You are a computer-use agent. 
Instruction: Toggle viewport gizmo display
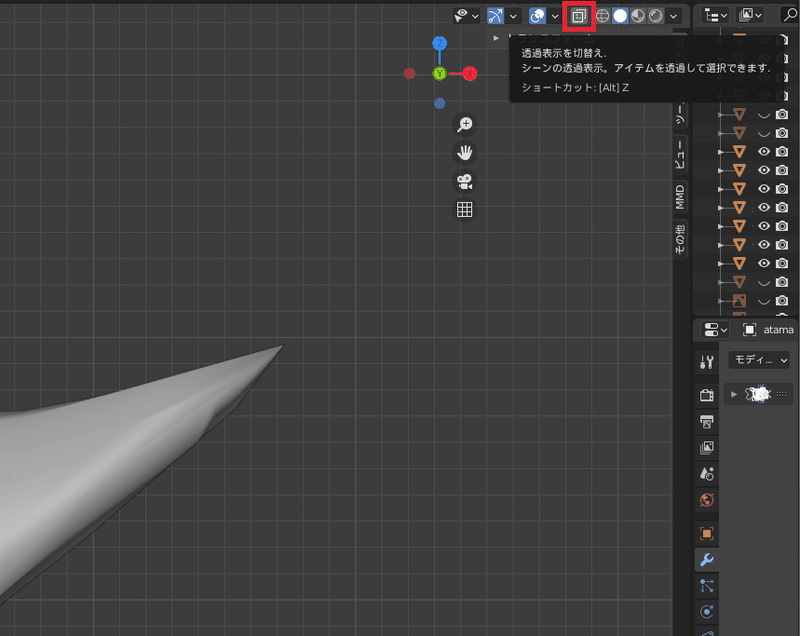pos(495,16)
